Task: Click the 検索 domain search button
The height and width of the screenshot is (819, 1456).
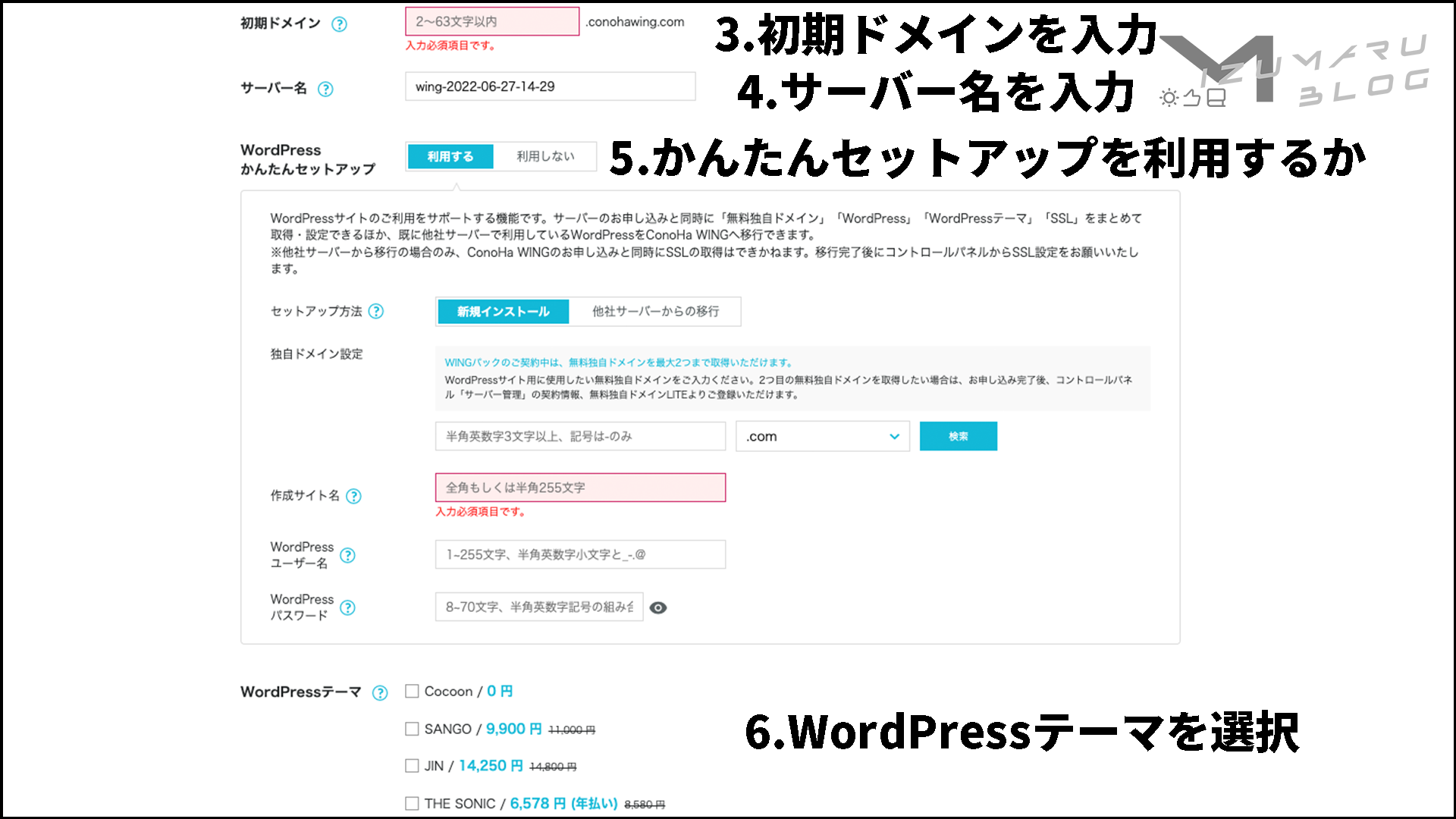Action: (x=959, y=436)
